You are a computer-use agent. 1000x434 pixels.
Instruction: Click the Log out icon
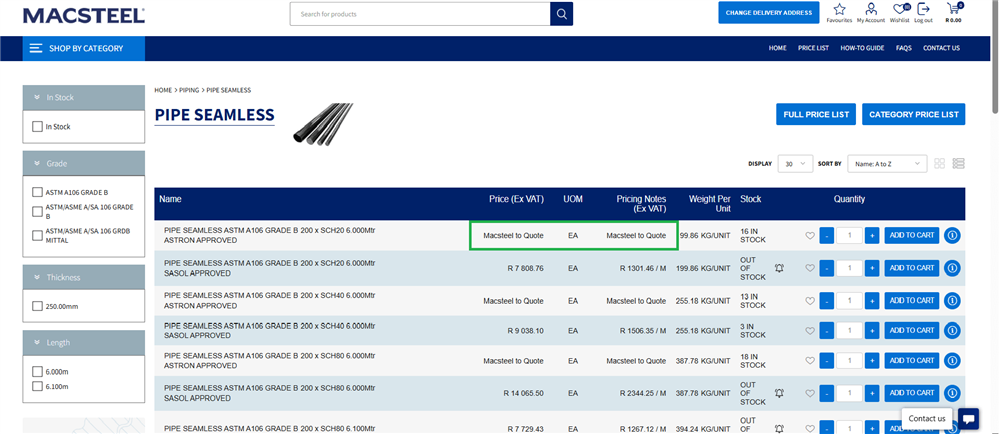point(923,10)
